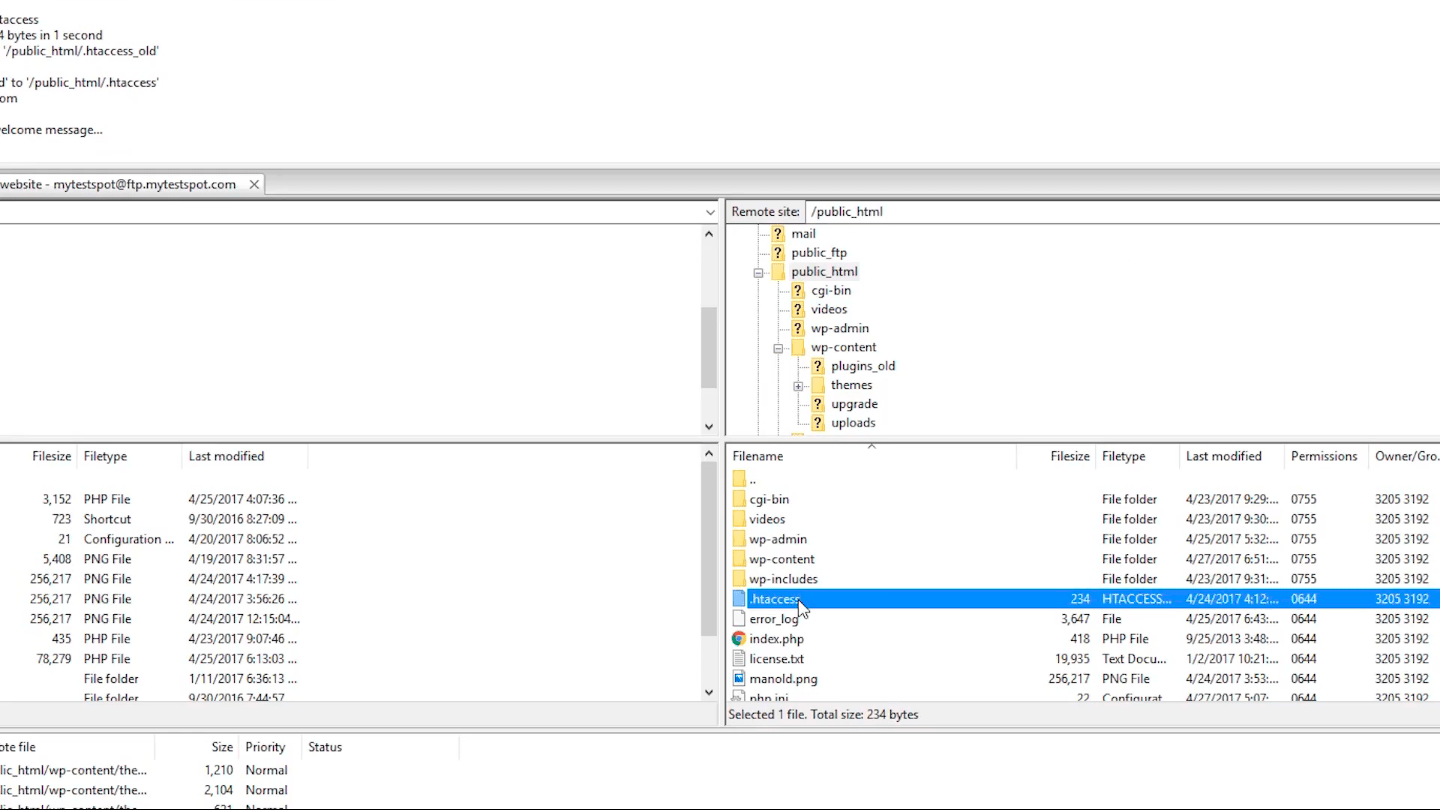Select plugins_old folder in tree
The image size is (1440, 810).
863,366
